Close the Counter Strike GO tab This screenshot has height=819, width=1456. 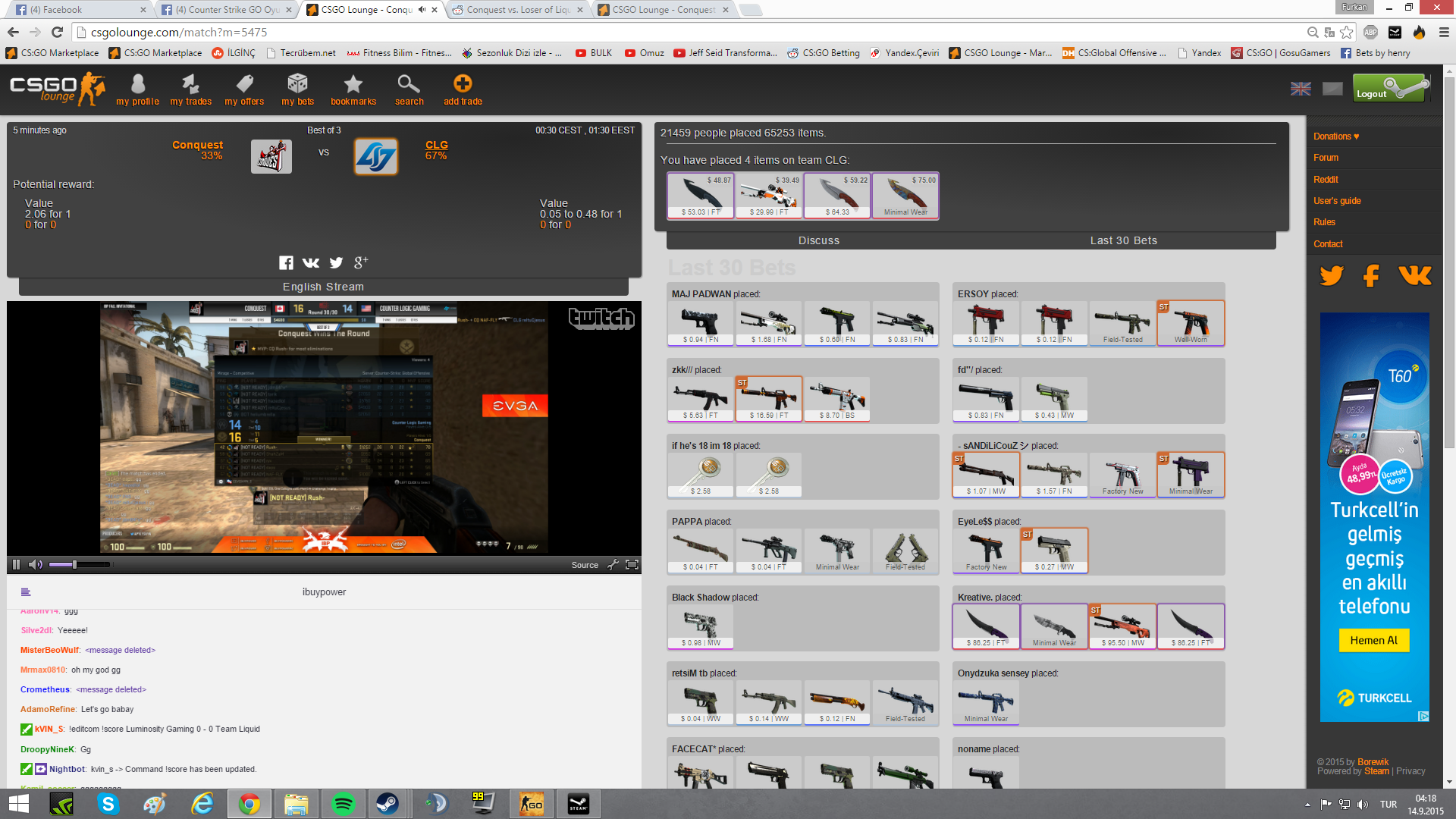(x=288, y=10)
